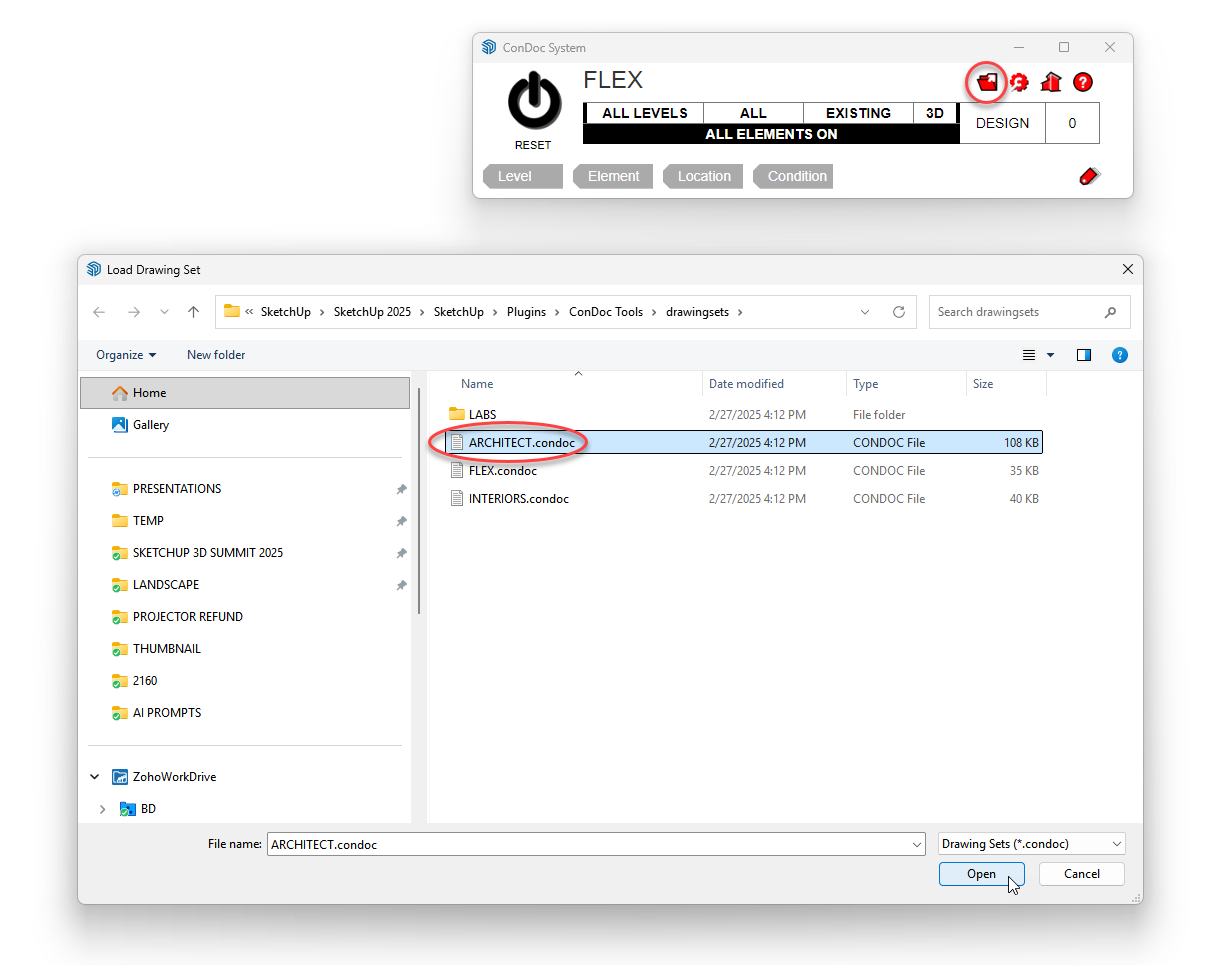Click the Cancel button
The image size is (1215, 965).
[x=1082, y=874]
